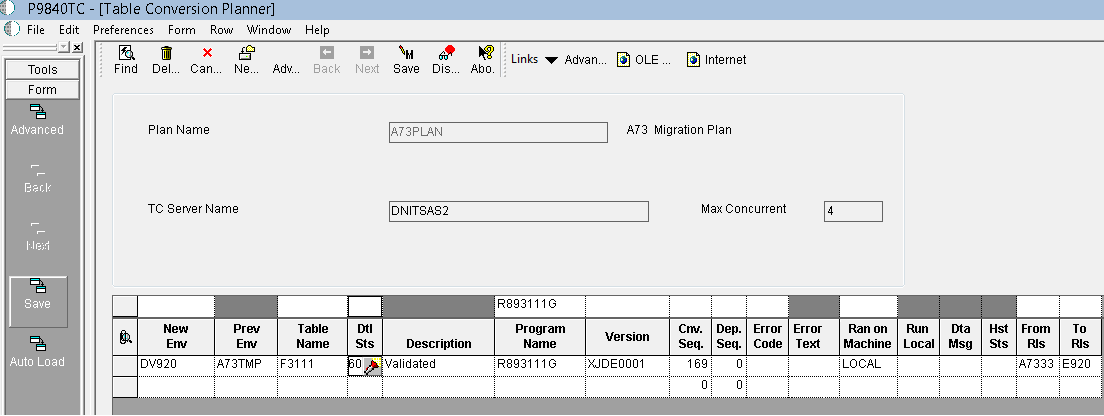Click the Form sidebar tab
The width and height of the screenshot is (1104, 416).
pos(42,89)
